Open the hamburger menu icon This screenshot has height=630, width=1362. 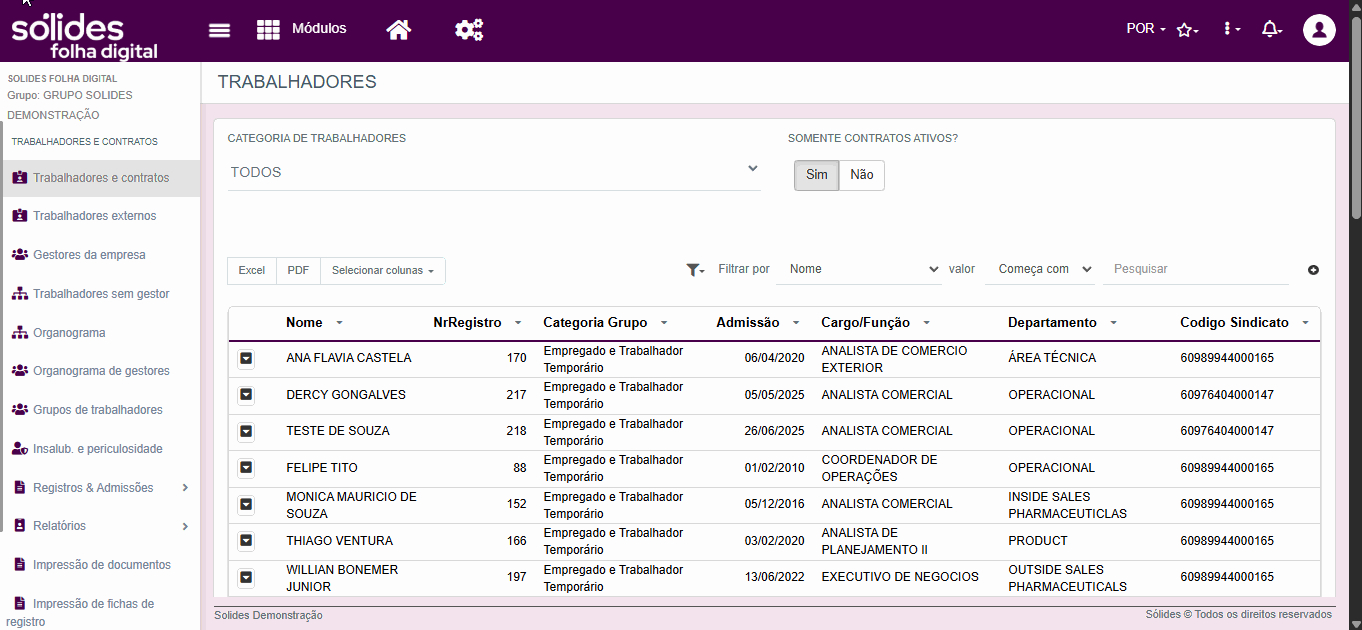pyautogui.click(x=219, y=29)
